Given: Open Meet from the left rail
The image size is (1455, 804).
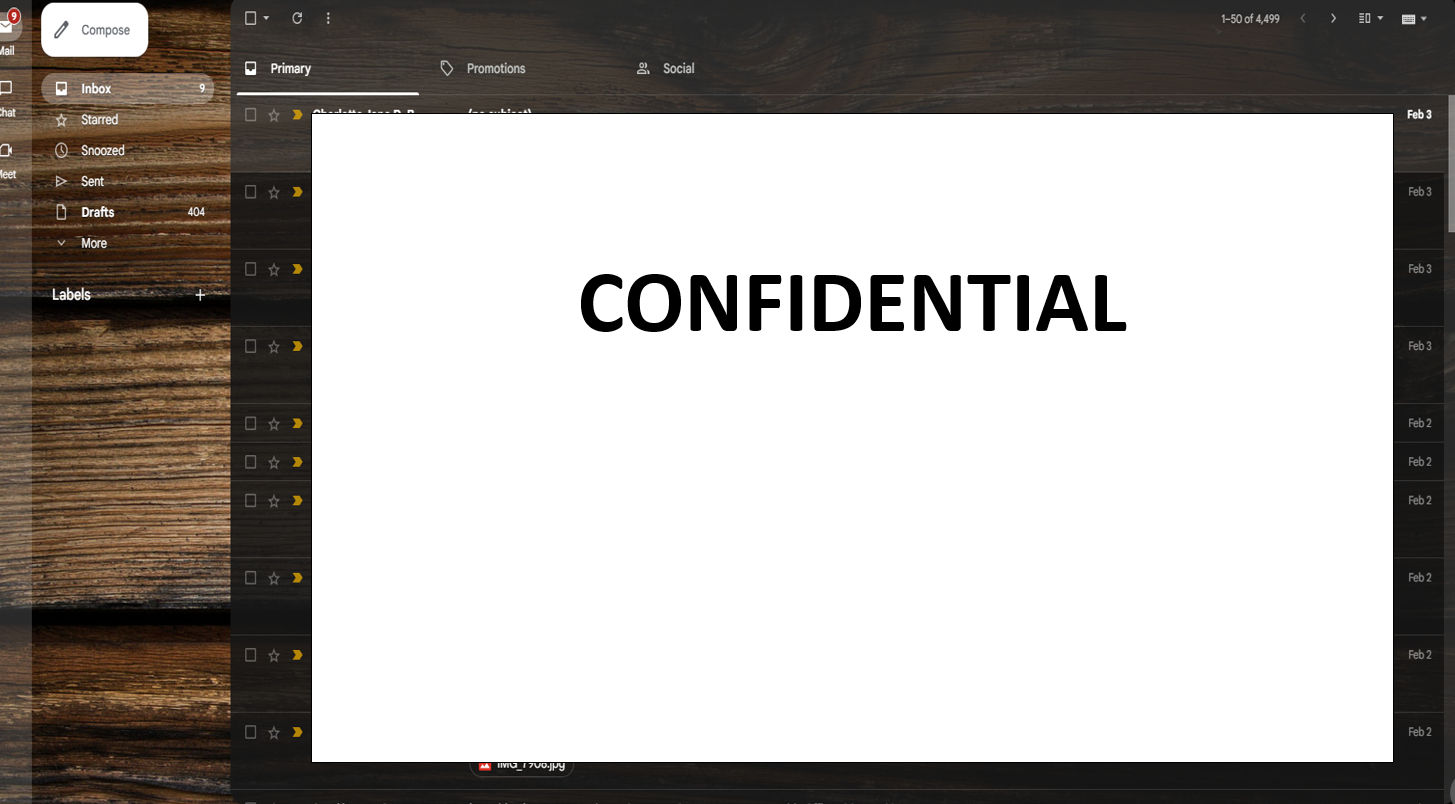Looking at the screenshot, I should tap(7, 159).
